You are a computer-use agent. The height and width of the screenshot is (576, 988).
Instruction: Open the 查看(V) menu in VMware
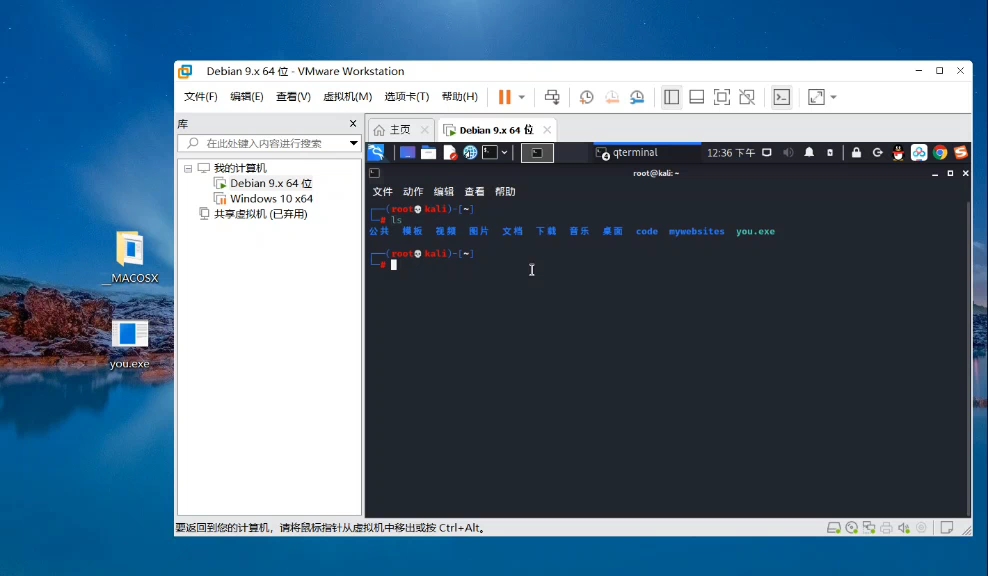[293, 96]
